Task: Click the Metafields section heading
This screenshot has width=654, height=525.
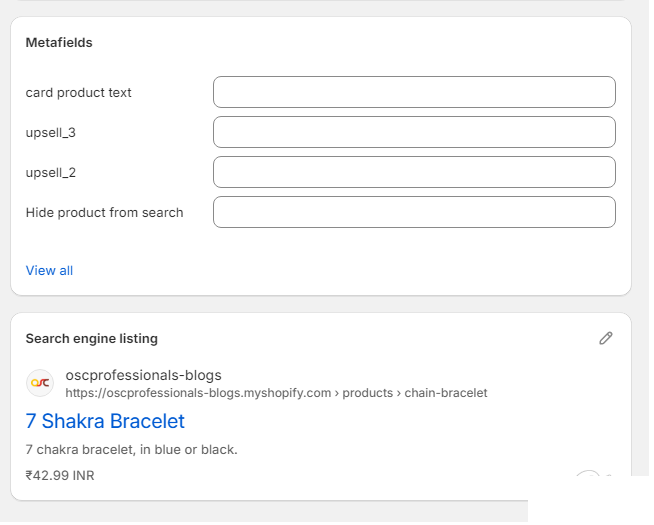Action: 59,43
